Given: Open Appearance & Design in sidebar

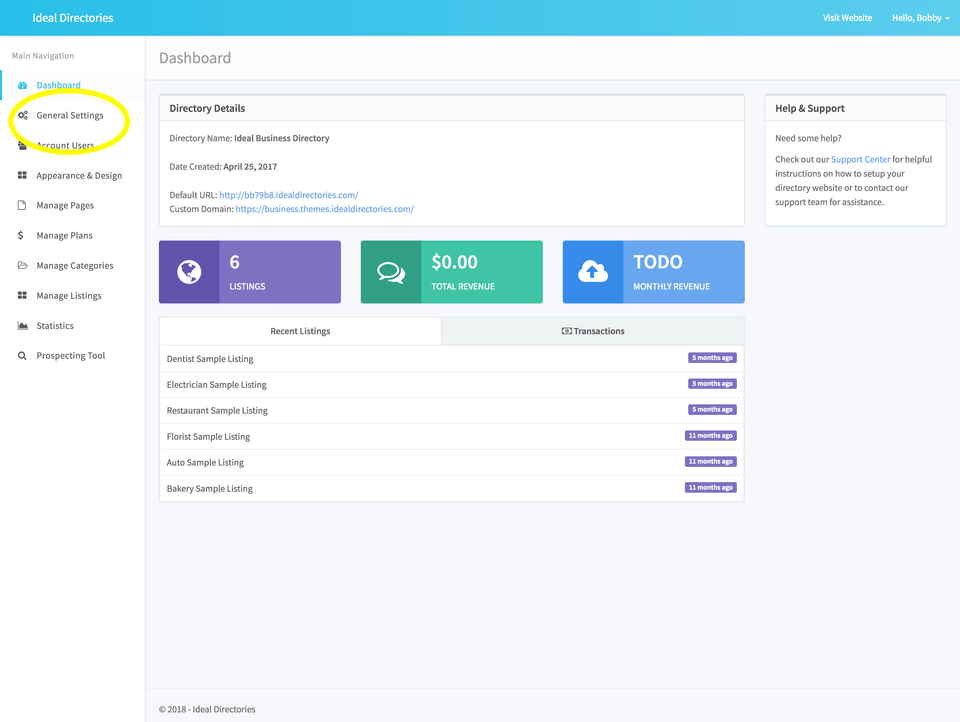Looking at the screenshot, I should (x=79, y=176).
